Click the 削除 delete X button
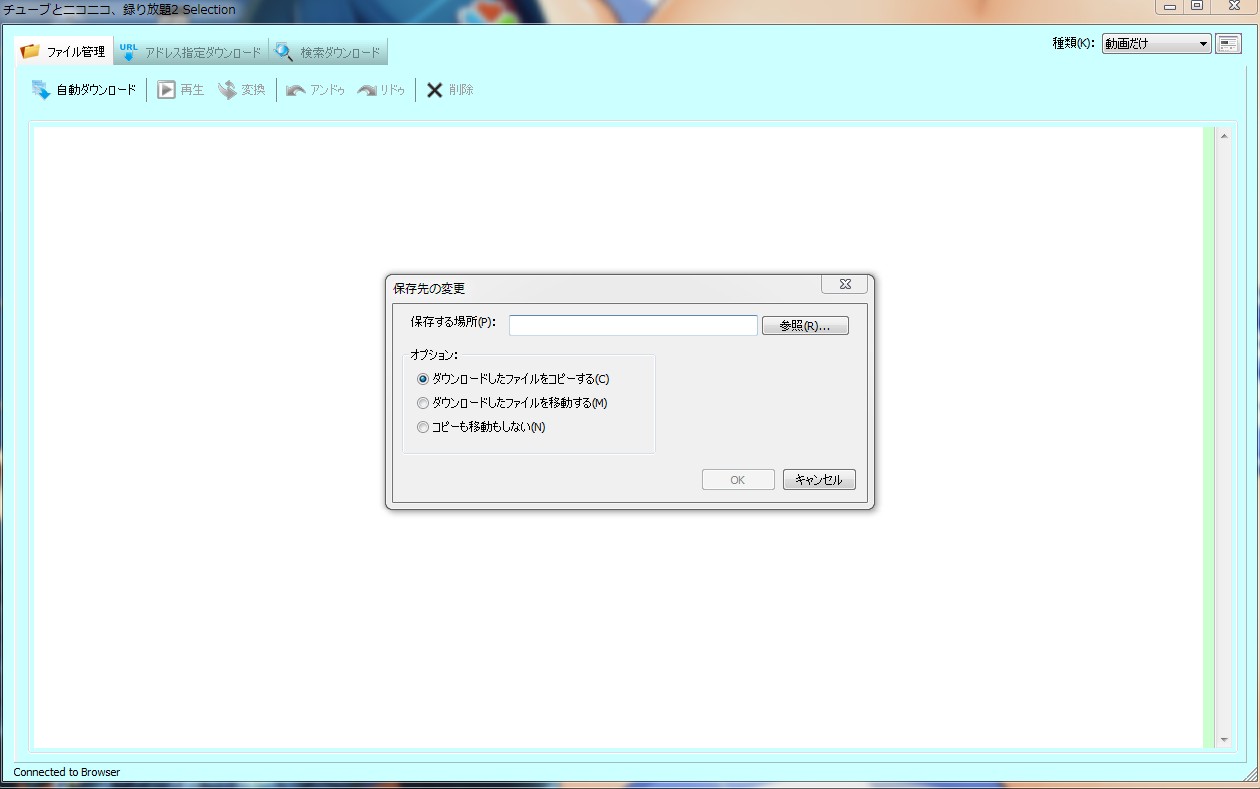This screenshot has height=789, width=1260. (x=449, y=90)
